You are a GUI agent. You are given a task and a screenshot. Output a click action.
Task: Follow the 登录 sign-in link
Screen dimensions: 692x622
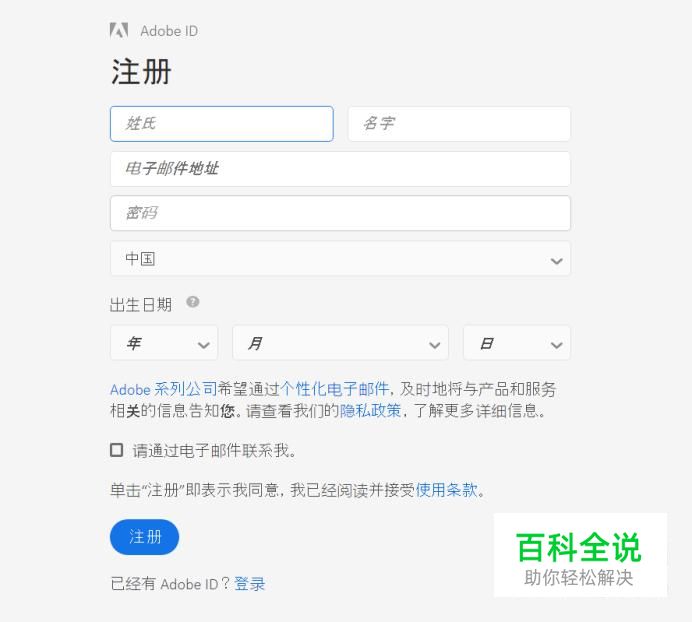[249, 584]
